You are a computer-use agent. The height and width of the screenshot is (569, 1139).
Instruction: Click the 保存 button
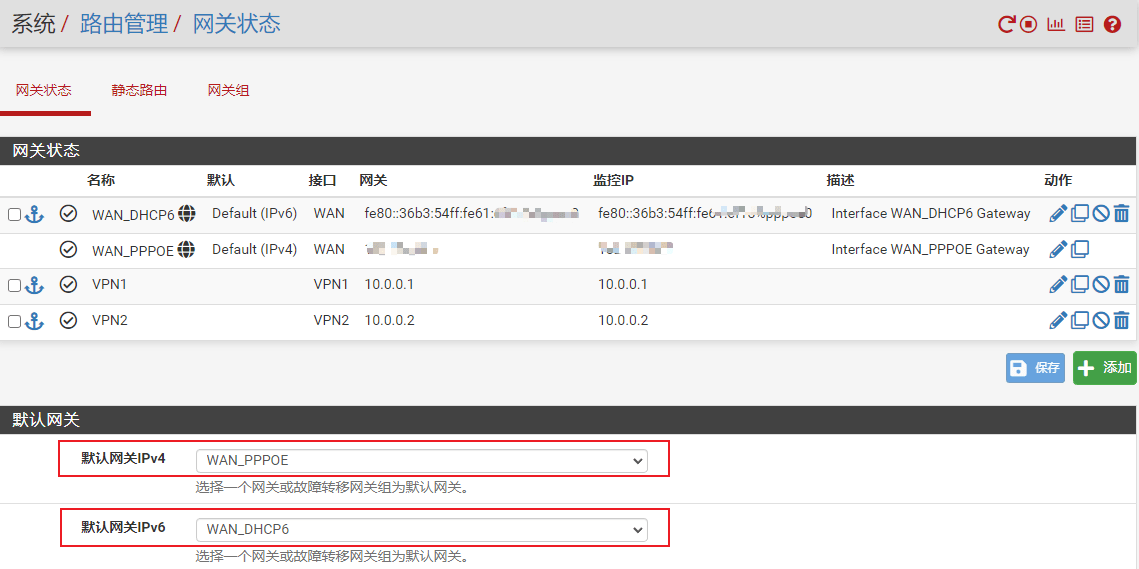click(x=1035, y=368)
